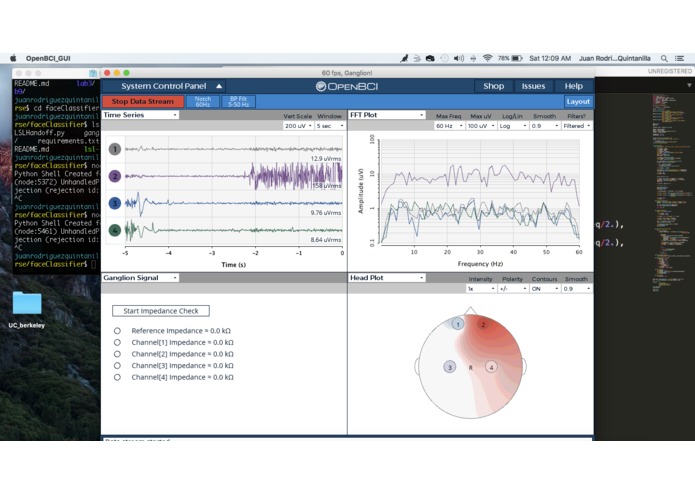Change Log/Lin dropdown in FFT Plot

click(513, 126)
